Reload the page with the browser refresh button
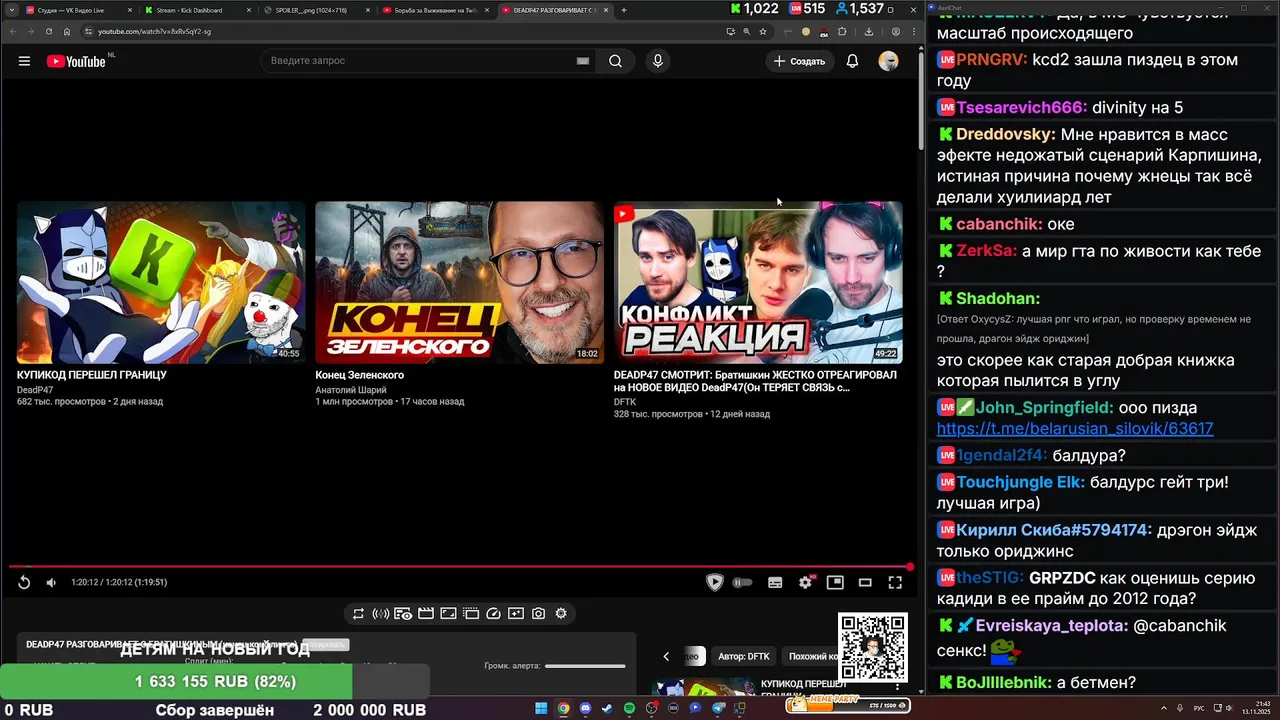 click(48, 31)
